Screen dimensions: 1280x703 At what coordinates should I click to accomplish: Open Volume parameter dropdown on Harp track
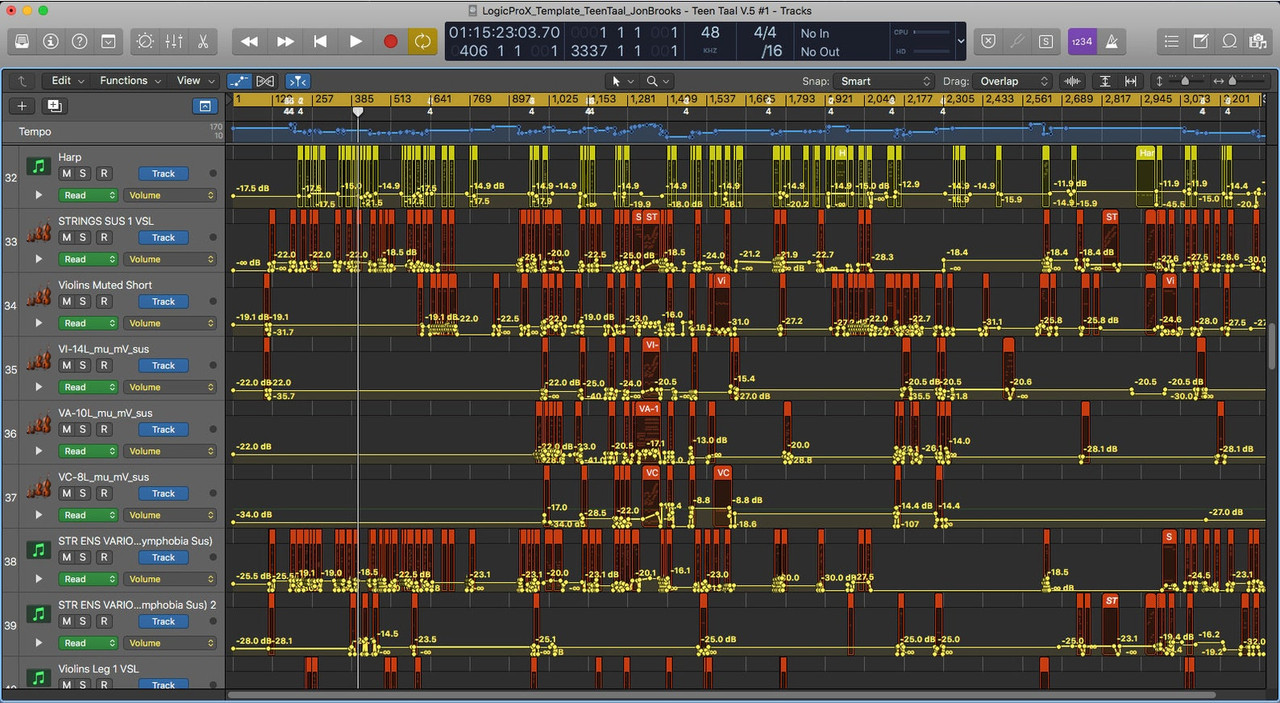[169, 196]
